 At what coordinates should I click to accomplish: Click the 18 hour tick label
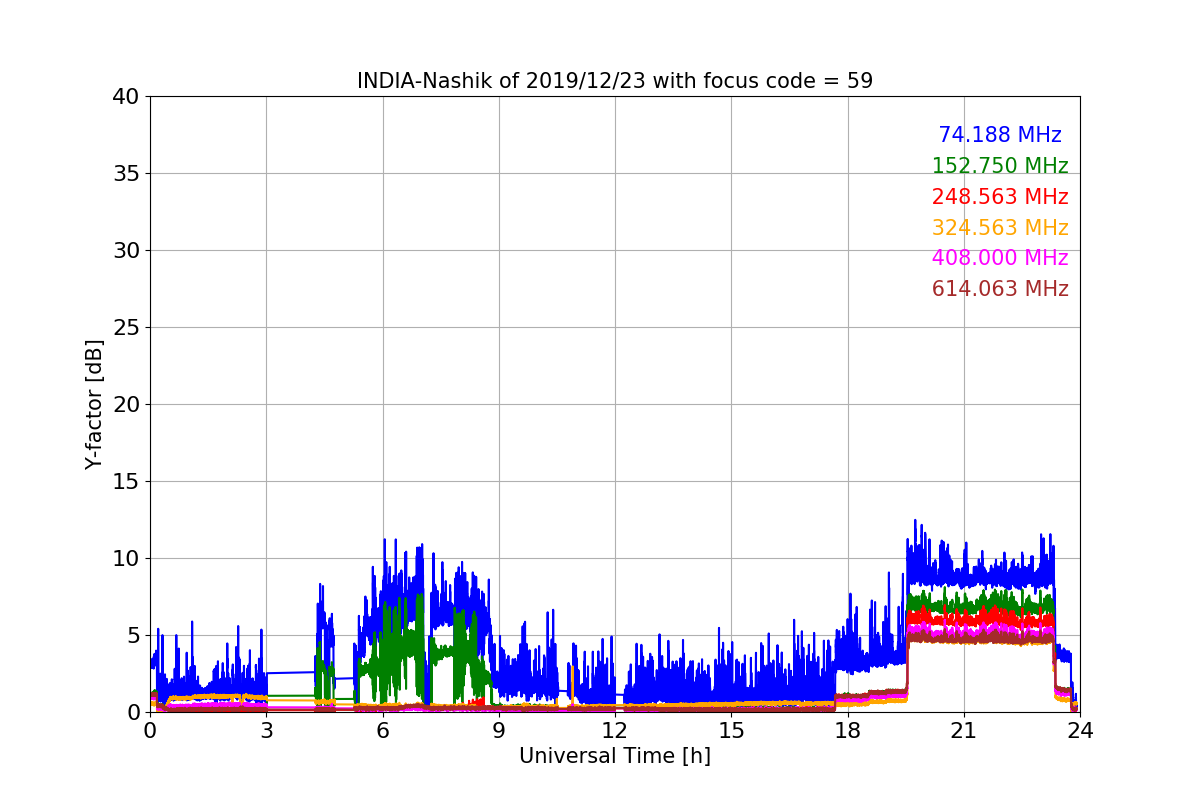pos(847,731)
